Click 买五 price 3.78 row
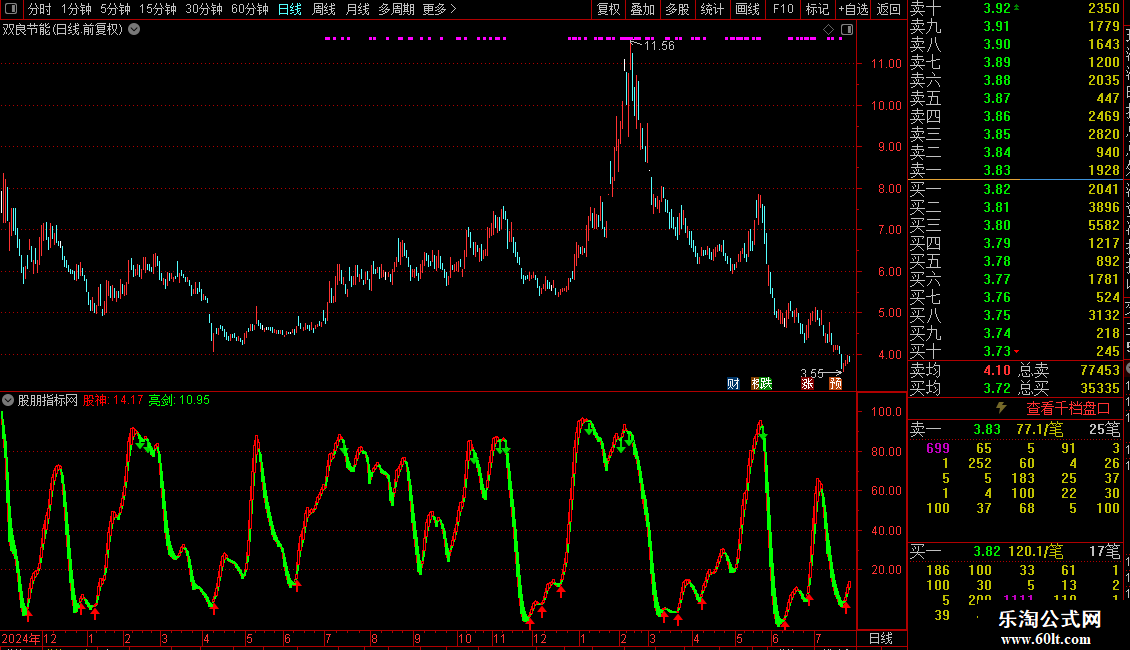1130x650 pixels. point(1015,261)
